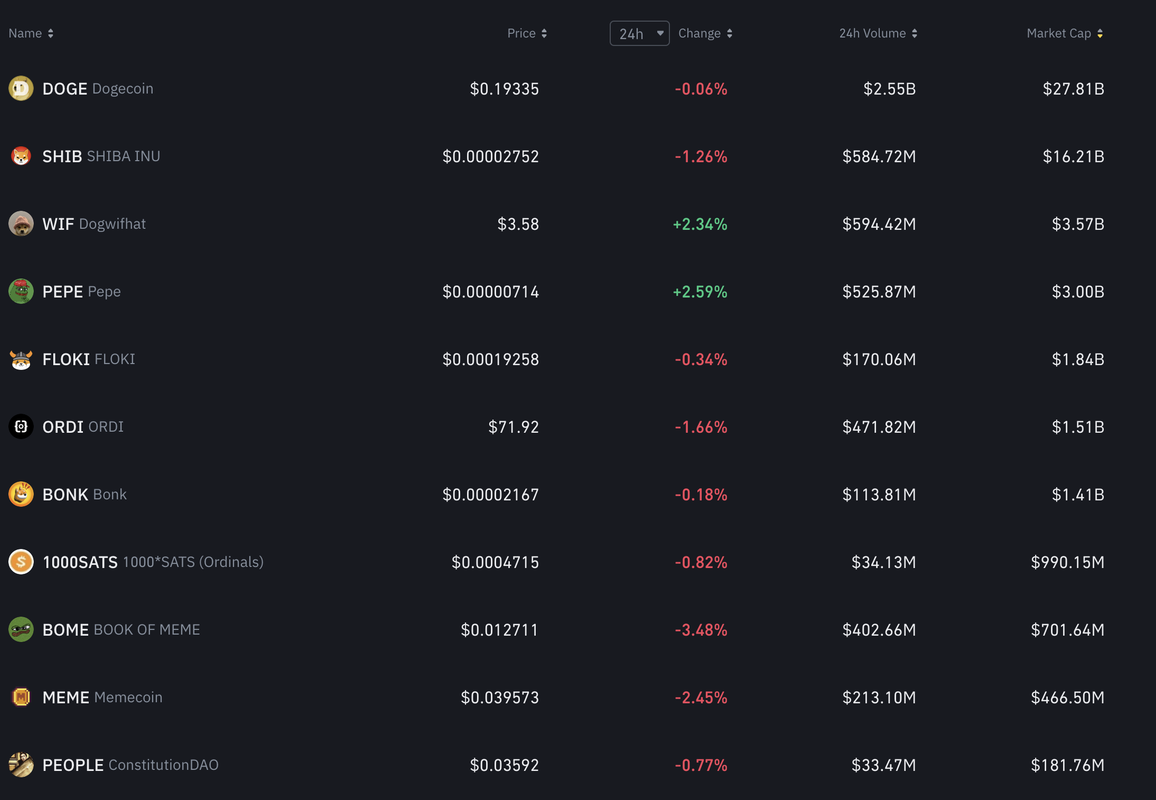Image resolution: width=1156 pixels, height=800 pixels.
Task: Open the ORDI row name
Action: click(83, 427)
